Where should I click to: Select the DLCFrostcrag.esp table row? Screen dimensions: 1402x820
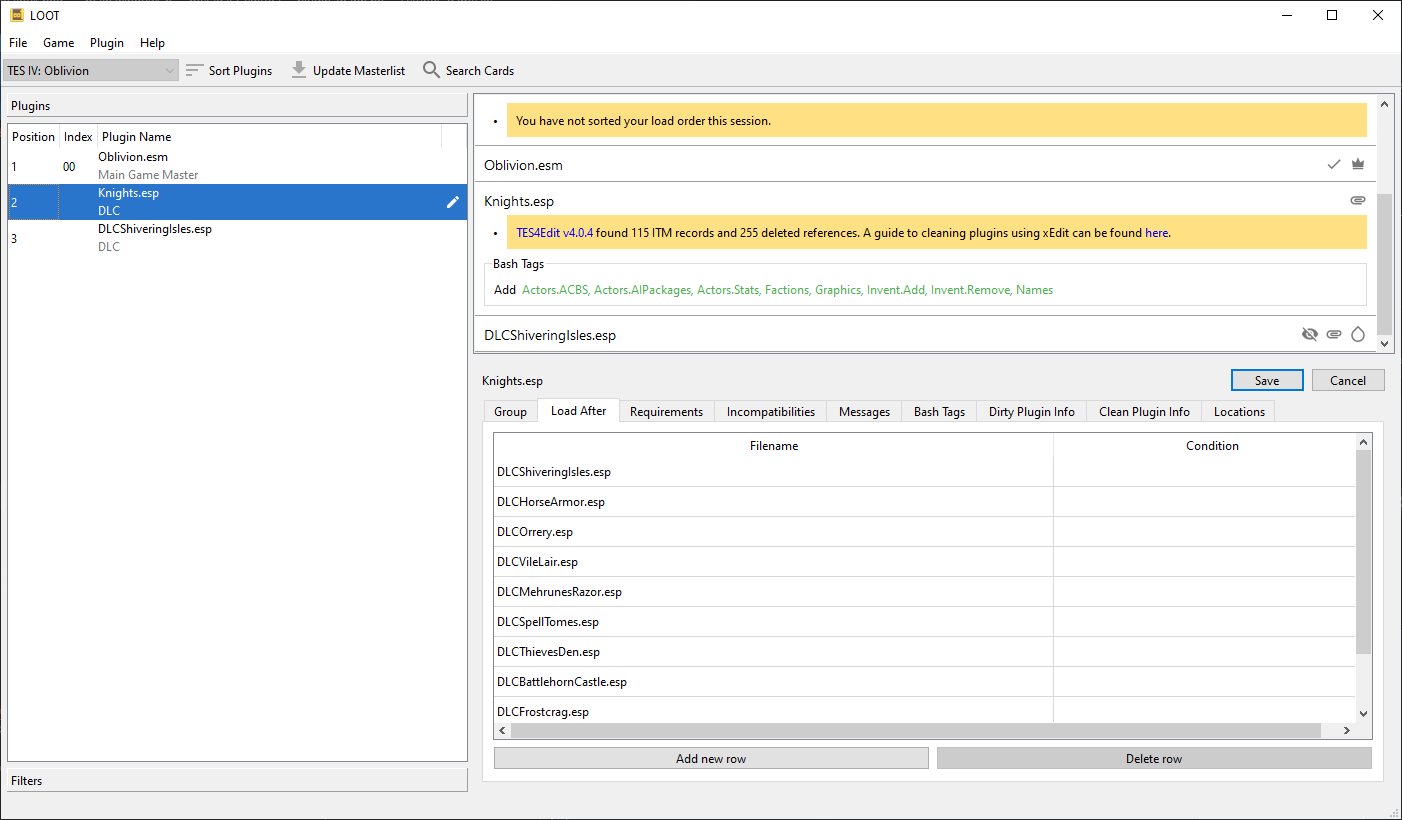(x=925, y=710)
